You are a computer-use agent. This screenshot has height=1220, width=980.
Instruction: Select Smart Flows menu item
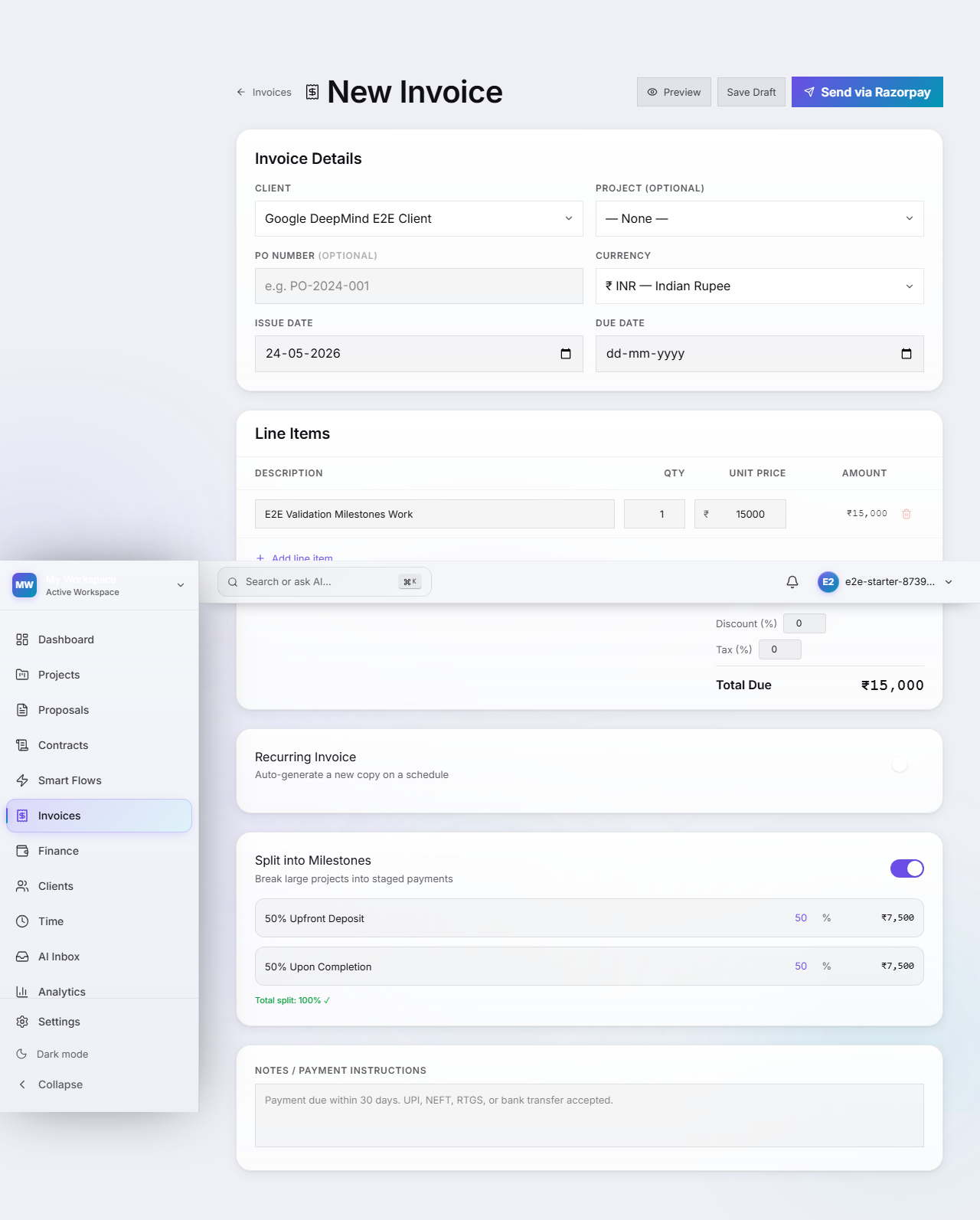click(99, 780)
